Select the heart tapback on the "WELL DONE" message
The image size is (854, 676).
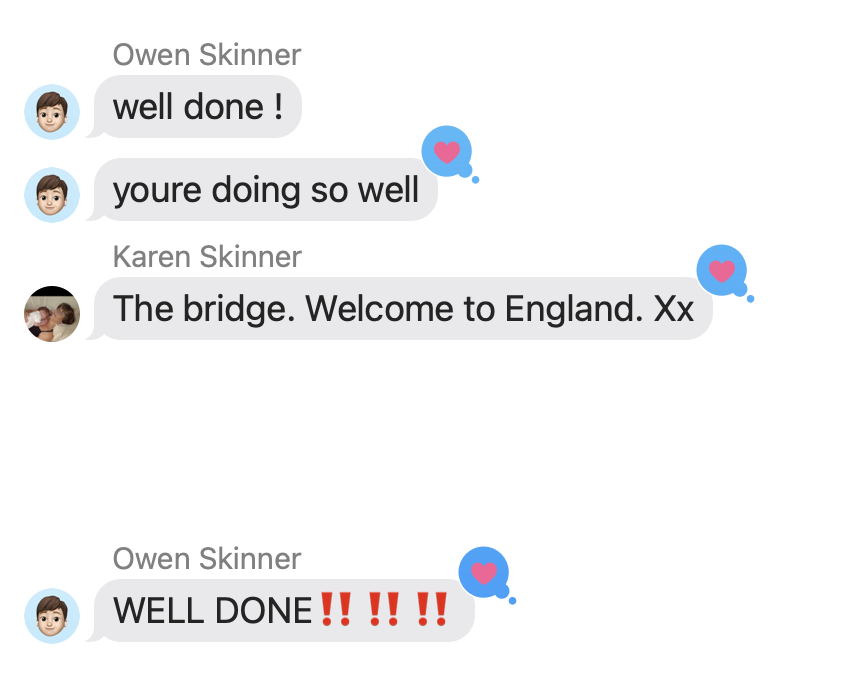[484, 573]
